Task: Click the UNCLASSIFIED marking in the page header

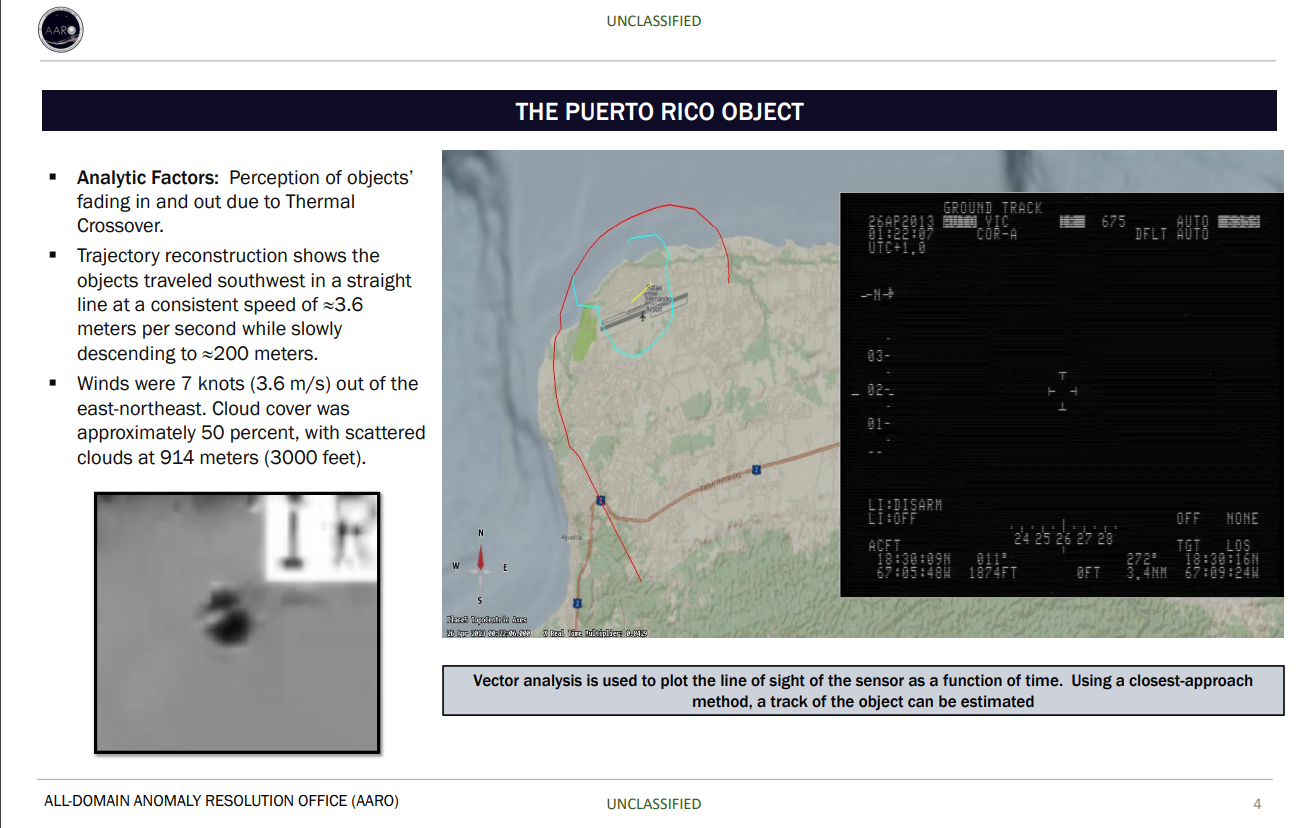Action: click(653, 20)
